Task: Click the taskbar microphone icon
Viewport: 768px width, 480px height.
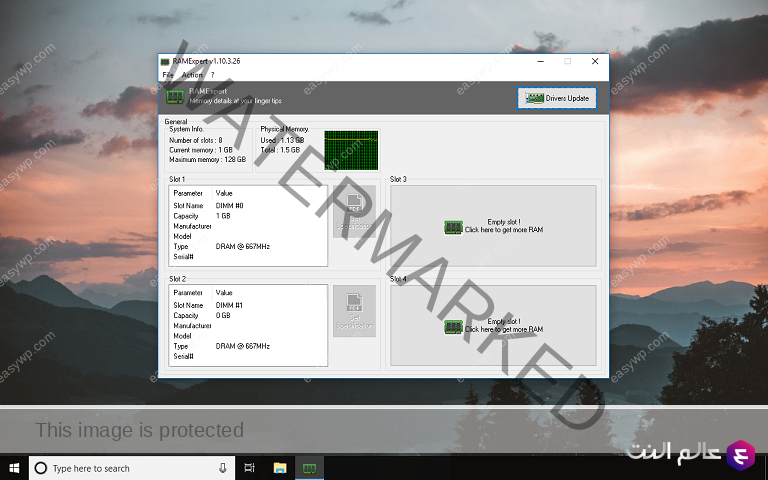Action: tap(222, 468)
